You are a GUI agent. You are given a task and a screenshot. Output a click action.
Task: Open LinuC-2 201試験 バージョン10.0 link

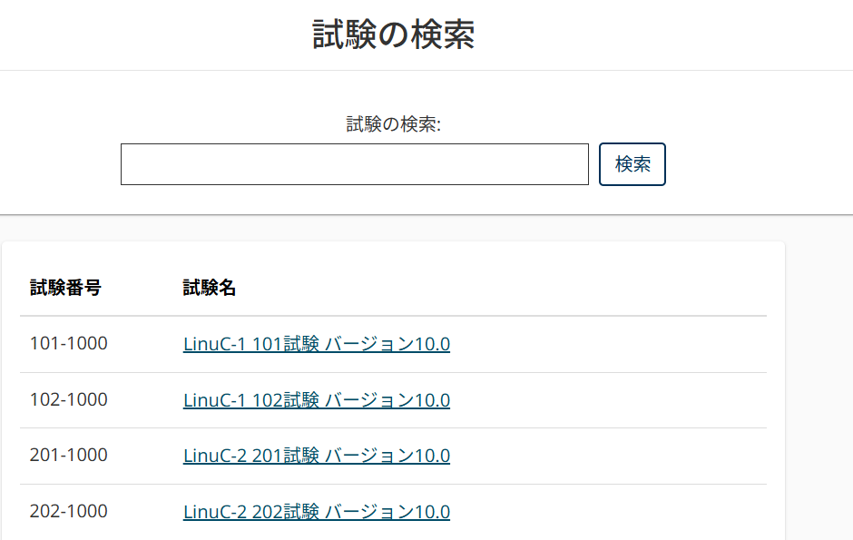(x=317, y=455)
